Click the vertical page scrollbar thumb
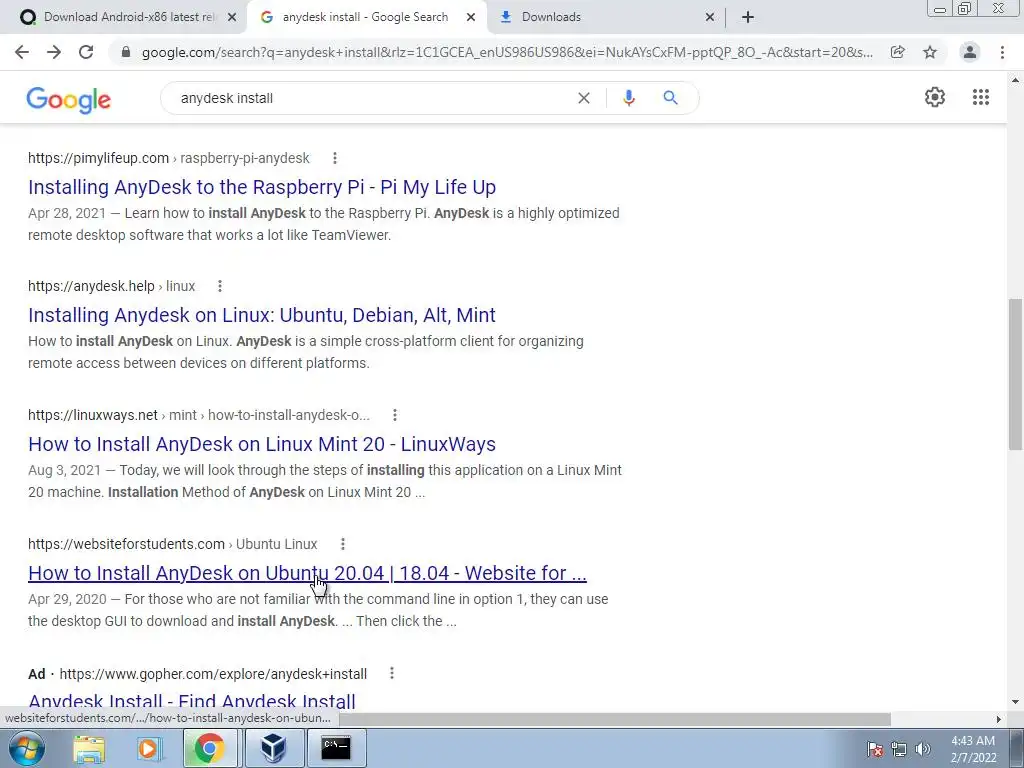The height and width of the screenshot is (768, 1024). click(x=1015, y=374)
